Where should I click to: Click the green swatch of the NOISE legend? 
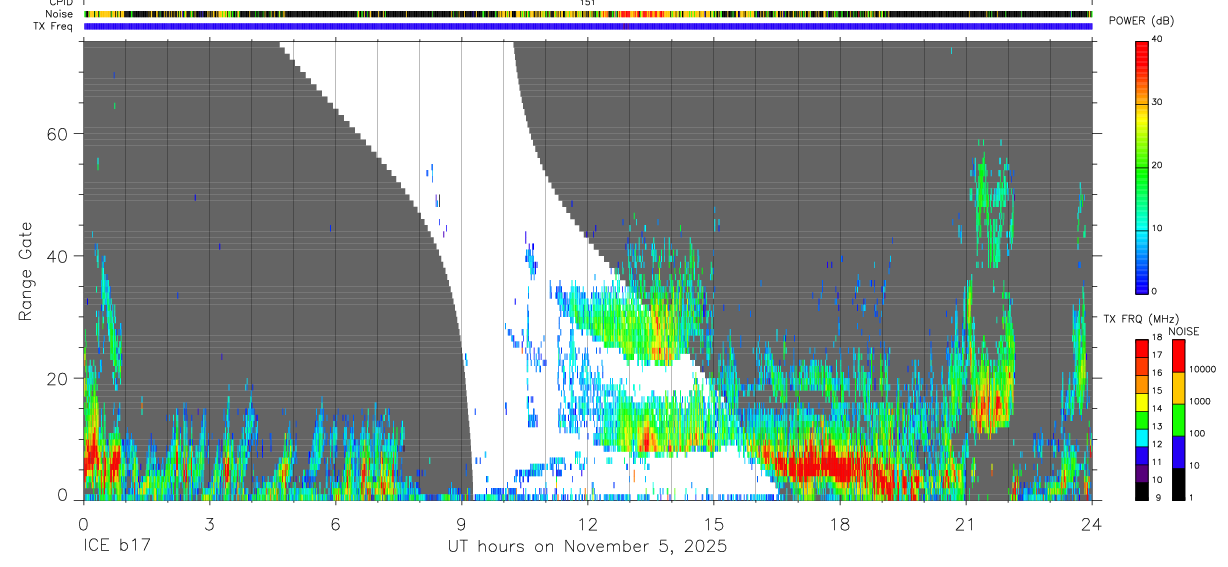click(1178, 420)
